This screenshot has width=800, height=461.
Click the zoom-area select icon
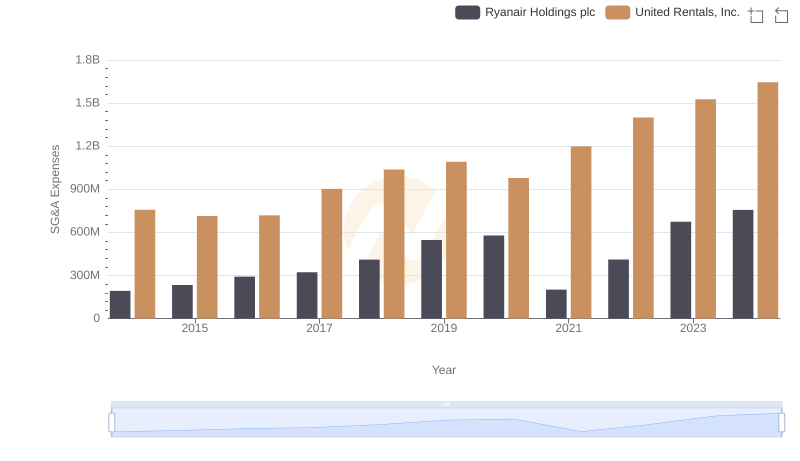point(756,15)
